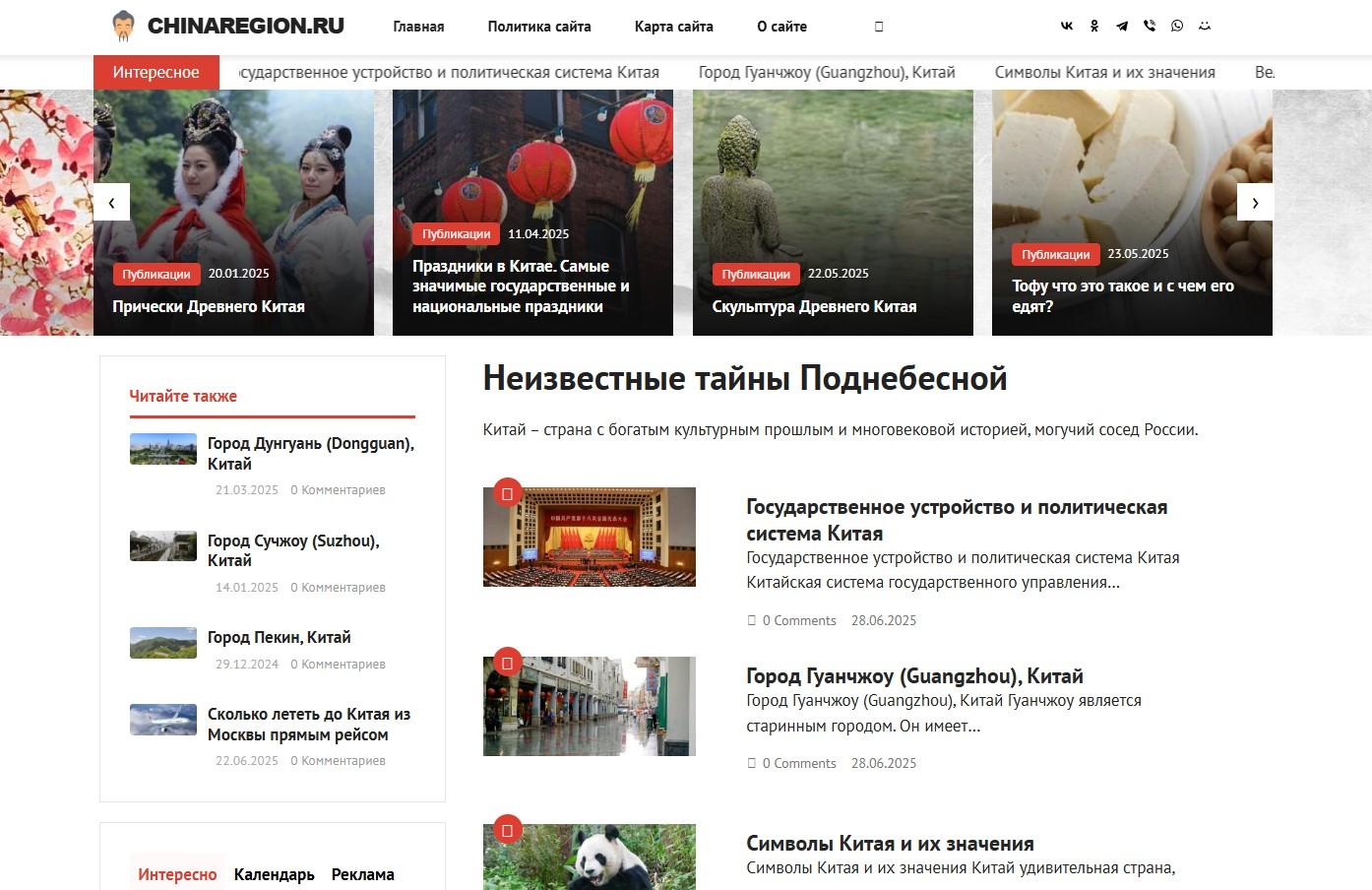Open the Viber phone icon

point(1150,27)
